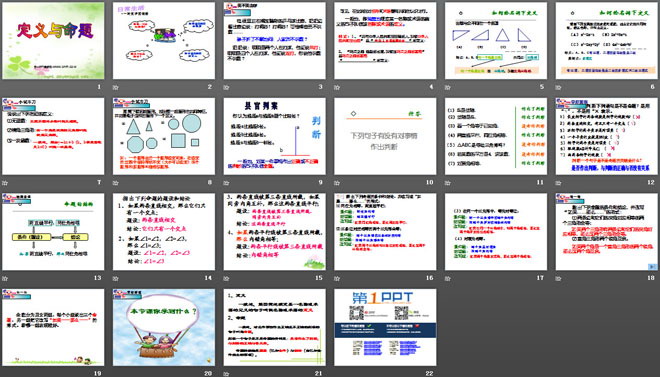Screen dimensions: 660x377
Task: Select slide 4 thumbnail
Action: pos(385,41)
